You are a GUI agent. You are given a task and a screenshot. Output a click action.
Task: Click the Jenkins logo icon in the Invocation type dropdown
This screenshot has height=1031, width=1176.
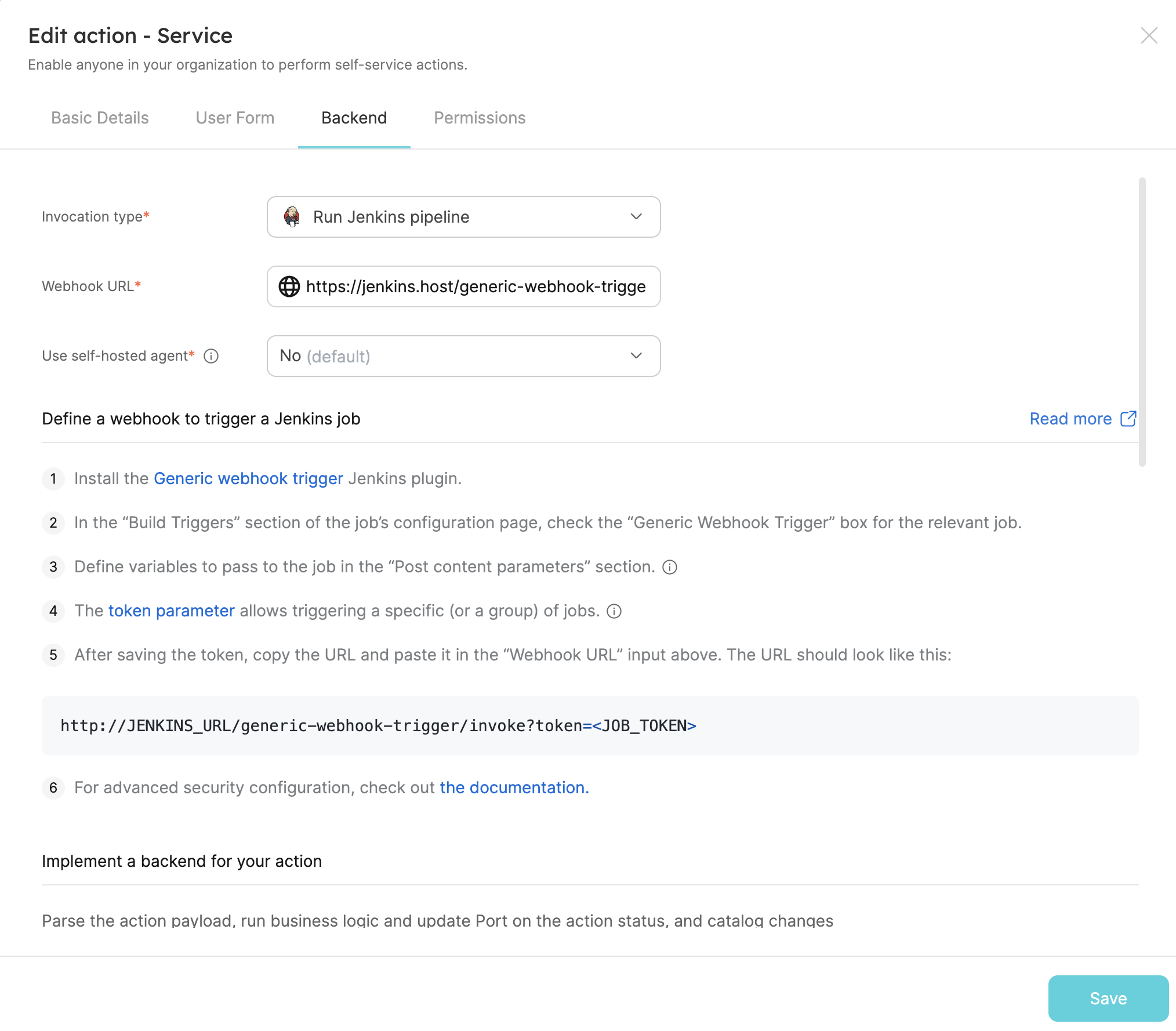[292, 217]
